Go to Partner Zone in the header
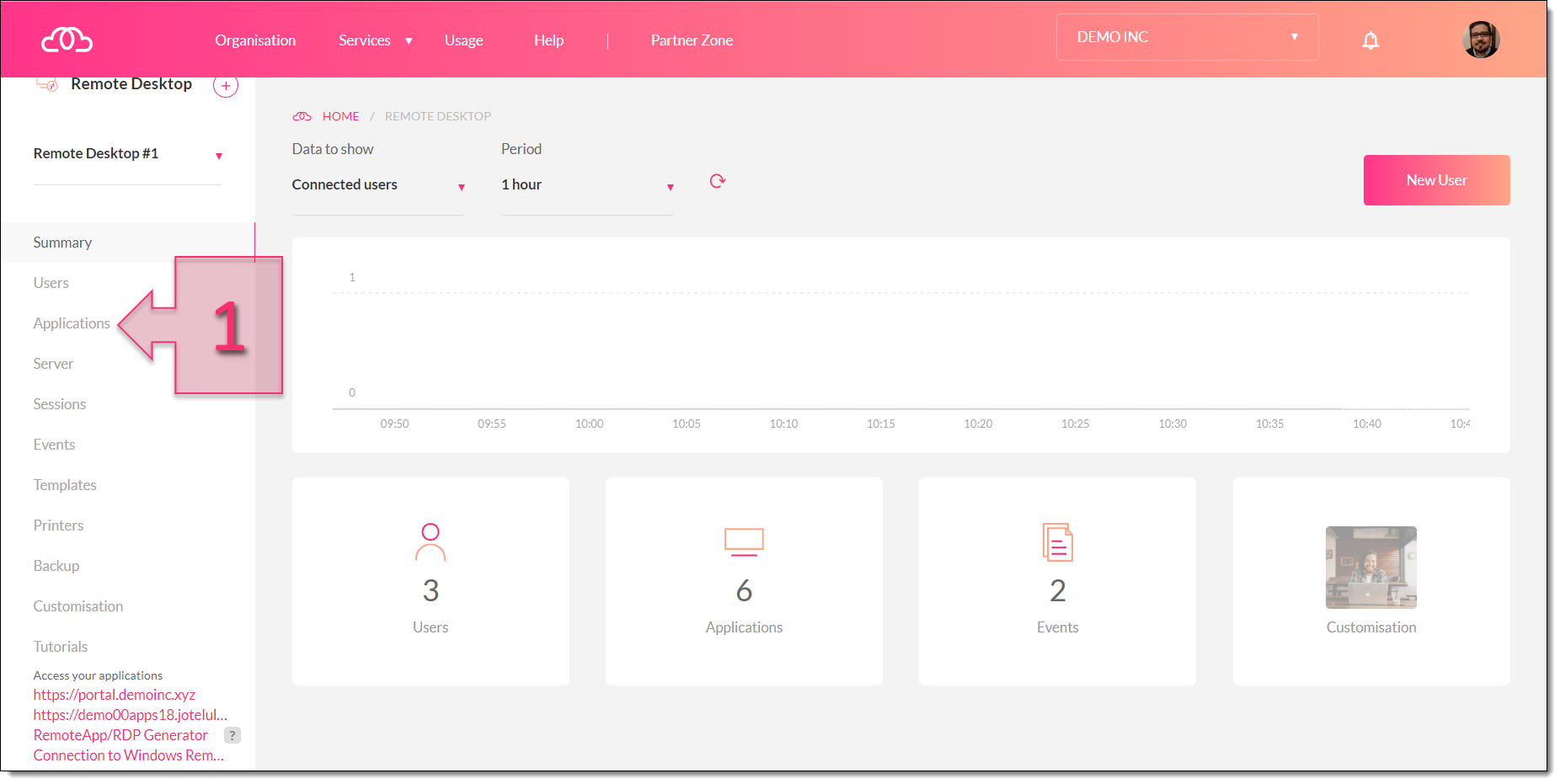 pyautogui.click(x=692, y=40)
